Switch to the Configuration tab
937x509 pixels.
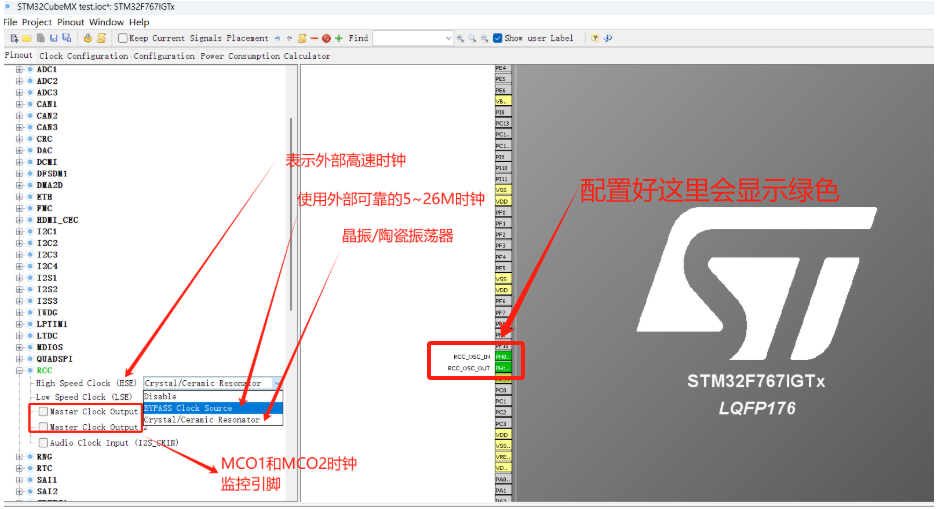coord(164,56)
